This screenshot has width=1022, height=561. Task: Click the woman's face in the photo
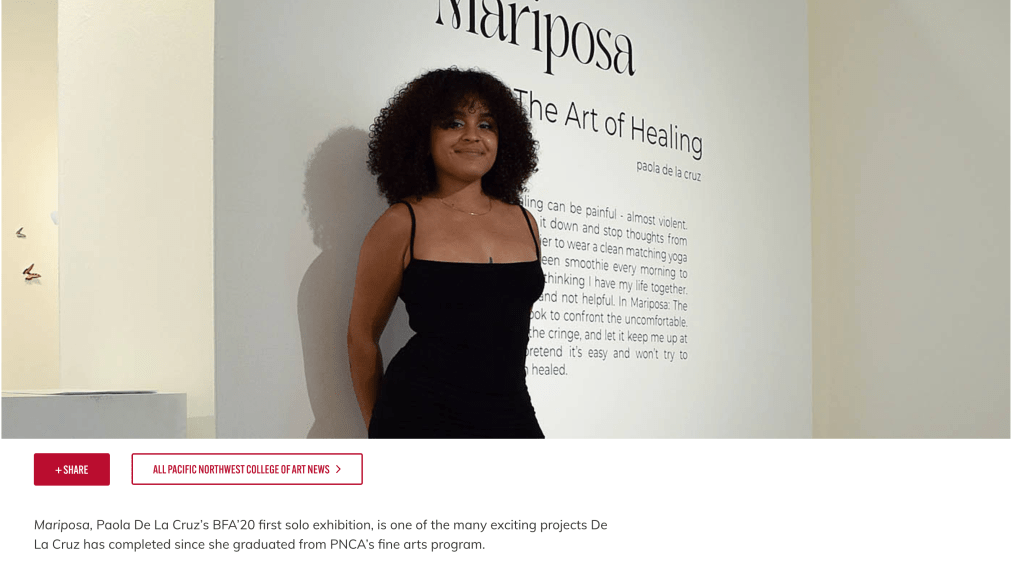point(464,139)
